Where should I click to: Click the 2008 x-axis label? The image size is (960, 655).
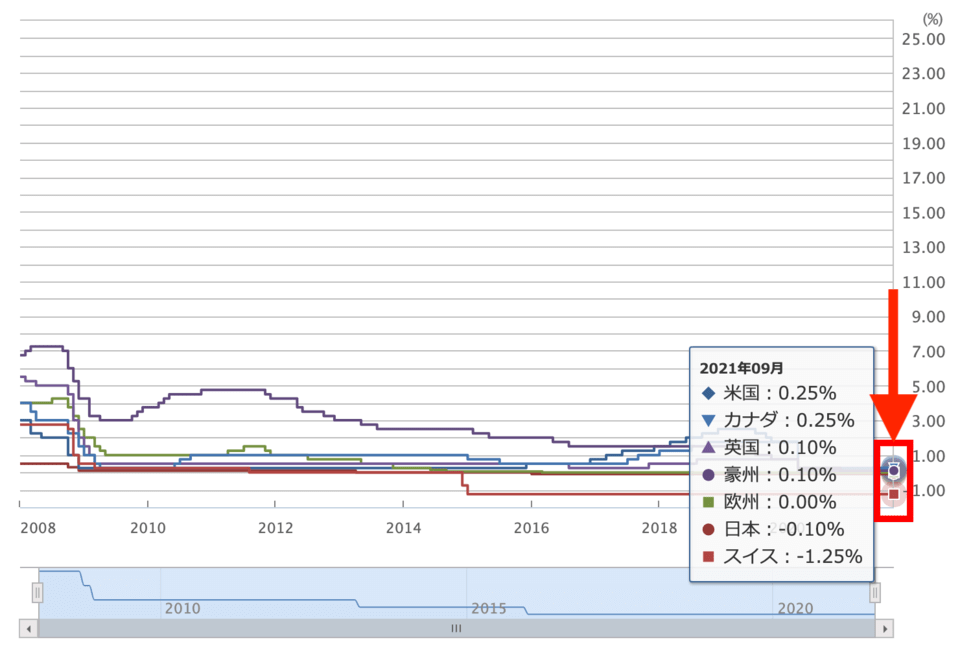[38, 528]
